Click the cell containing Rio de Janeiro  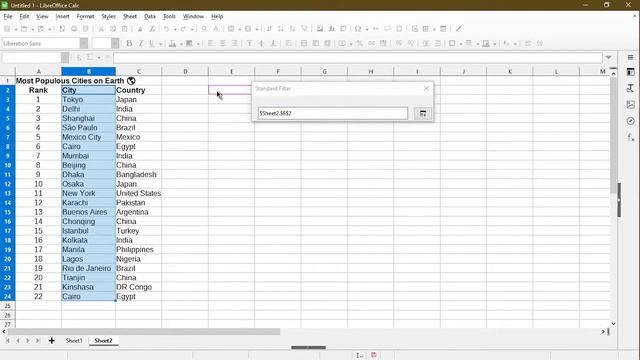[x=88, y=269]
